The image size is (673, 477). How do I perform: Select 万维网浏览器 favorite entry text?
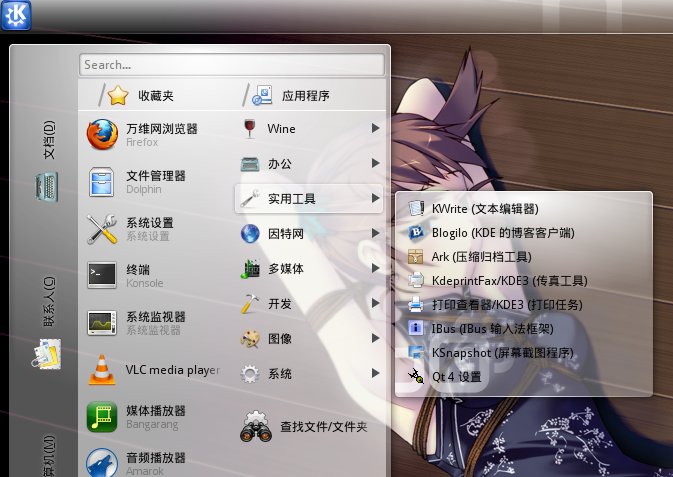coord(162,128)
